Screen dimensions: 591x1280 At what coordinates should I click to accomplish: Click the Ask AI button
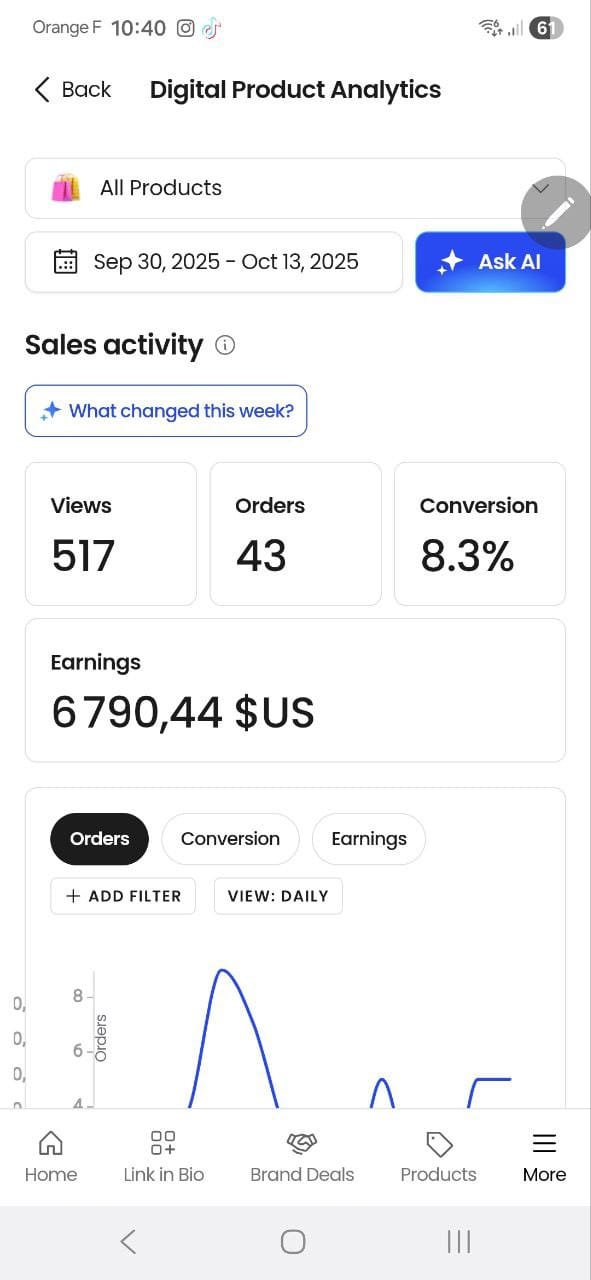click(491, 262)
